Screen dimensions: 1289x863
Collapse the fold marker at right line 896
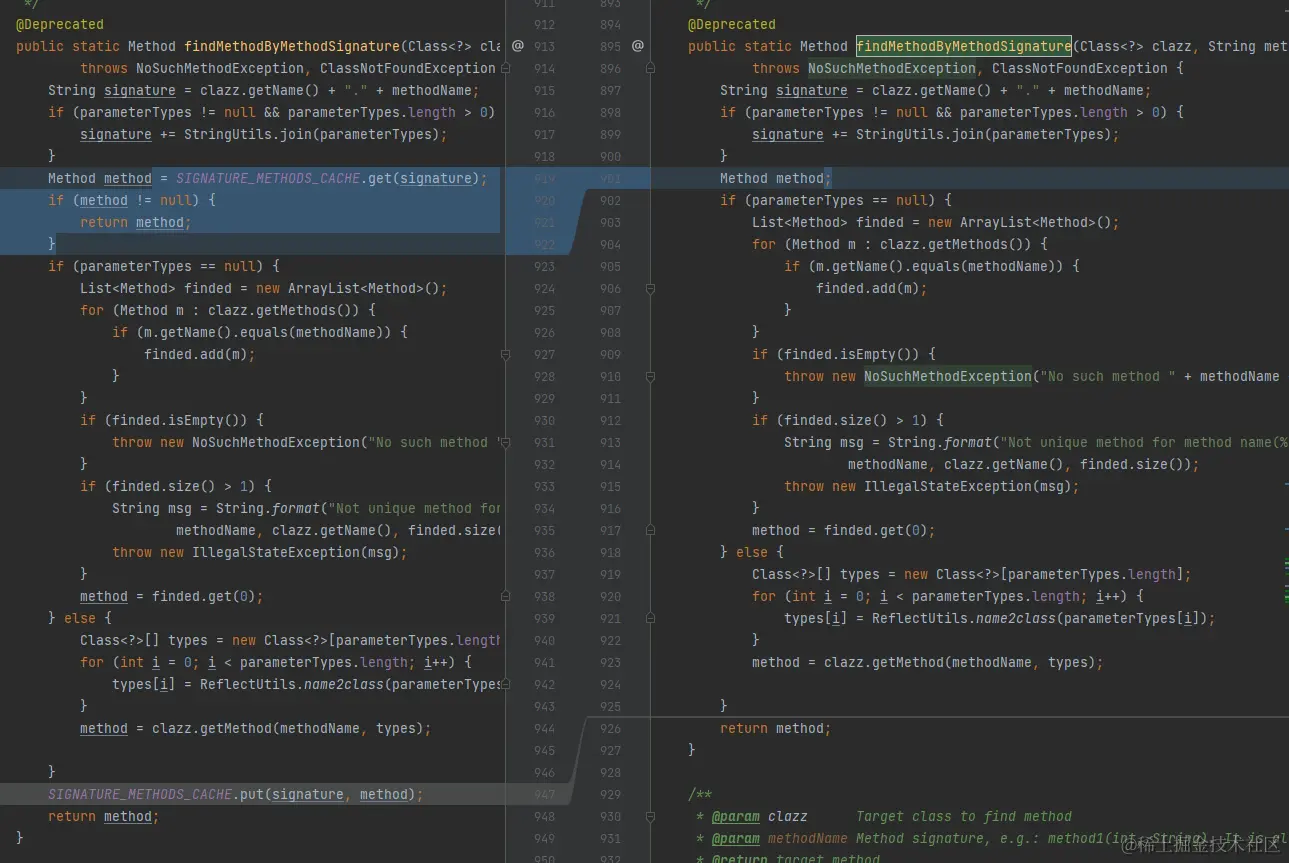[650, 68]
